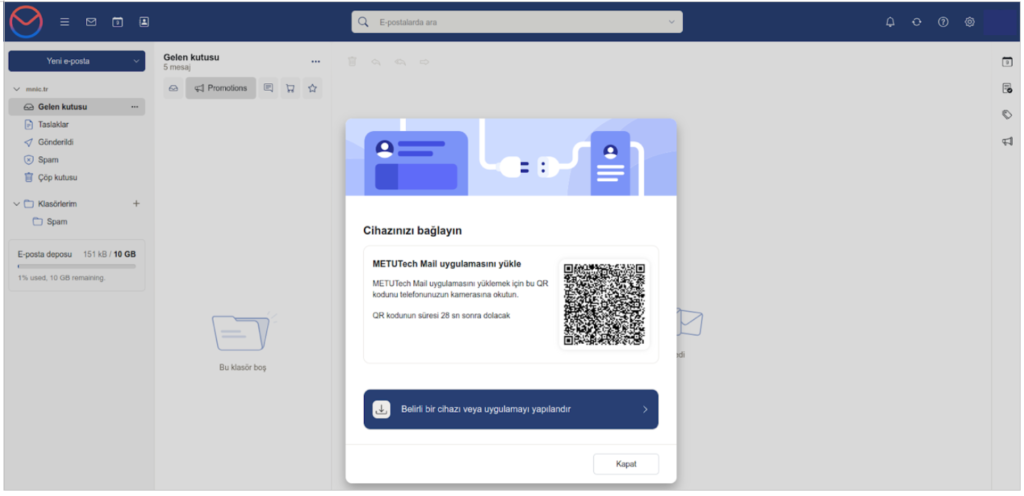Select the shopping cart tab
The width and height of the screenshot is (1024, 496).
point(290,88)
